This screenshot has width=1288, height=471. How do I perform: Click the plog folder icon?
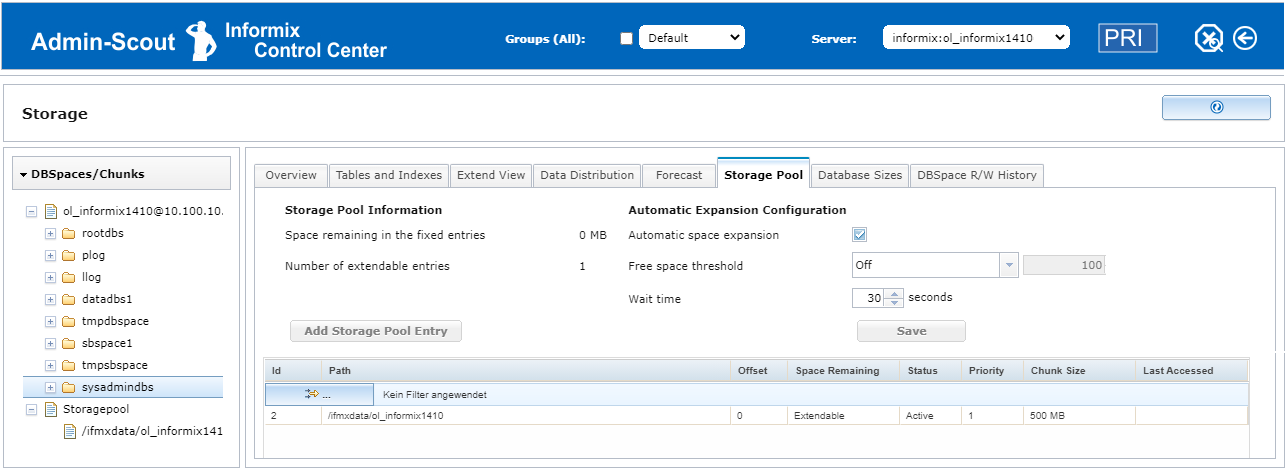(x=68, y=255)
